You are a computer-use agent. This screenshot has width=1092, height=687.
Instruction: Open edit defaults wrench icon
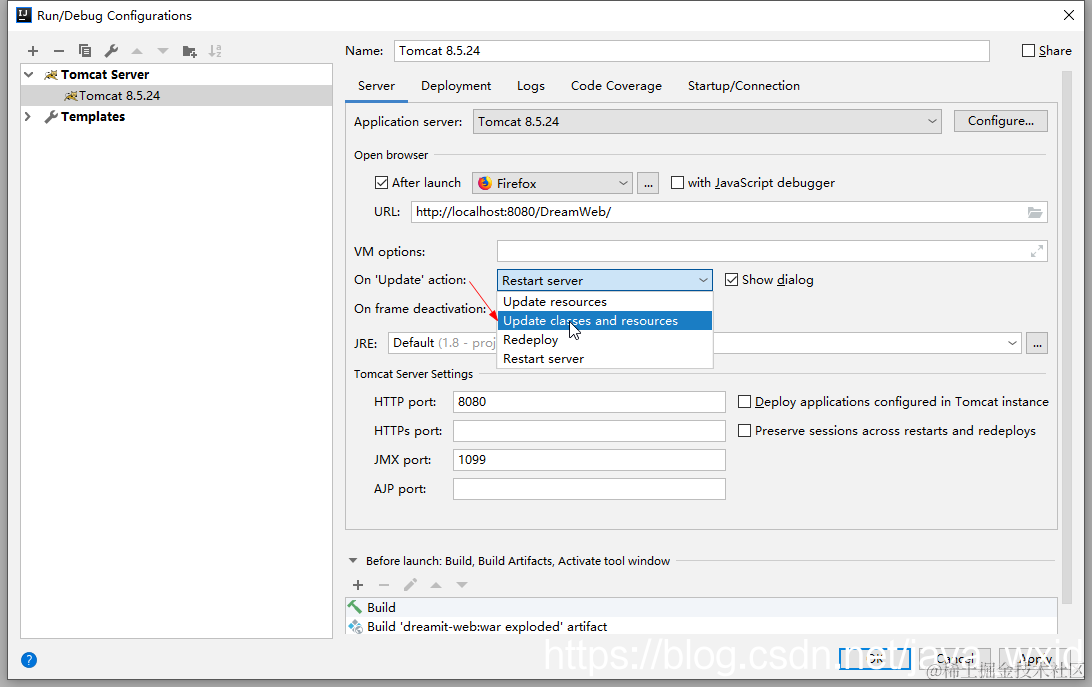(111, 51)
